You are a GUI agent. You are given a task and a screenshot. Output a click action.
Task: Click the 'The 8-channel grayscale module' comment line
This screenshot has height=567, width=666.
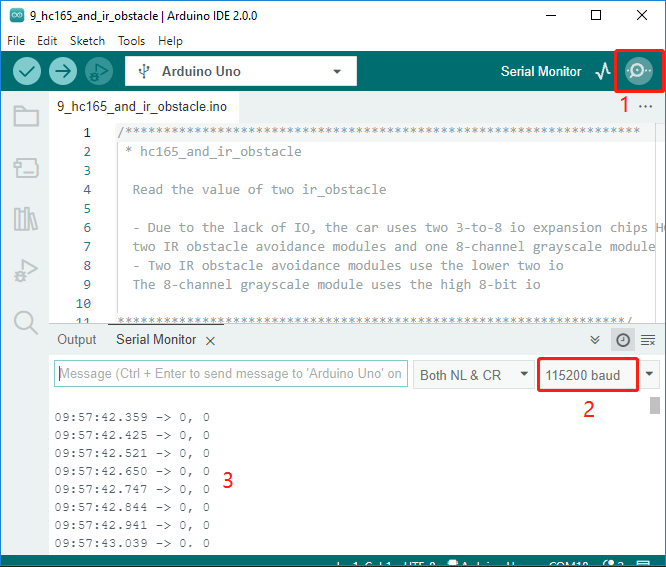click(336, 285)
